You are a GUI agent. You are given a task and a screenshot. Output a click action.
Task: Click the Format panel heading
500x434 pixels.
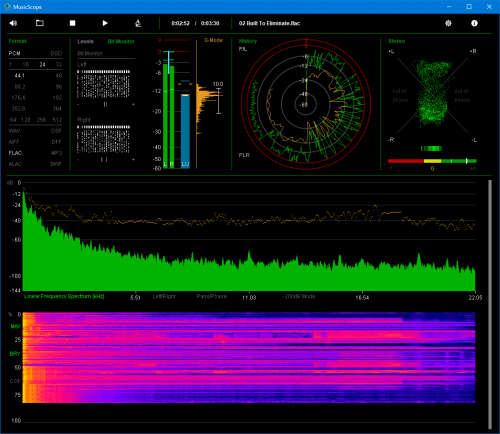(x=17, y=41)
